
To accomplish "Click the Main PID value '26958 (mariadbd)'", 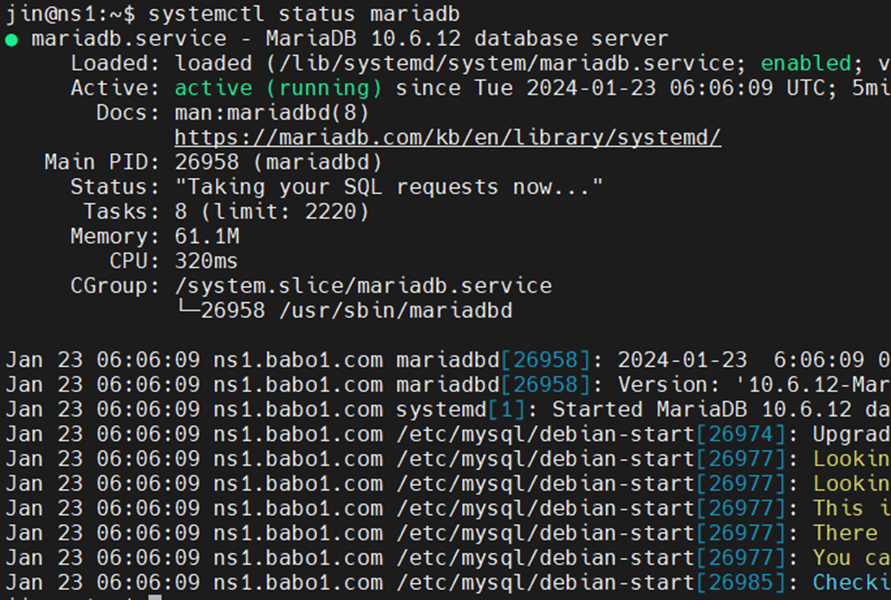I will [278, 162].
